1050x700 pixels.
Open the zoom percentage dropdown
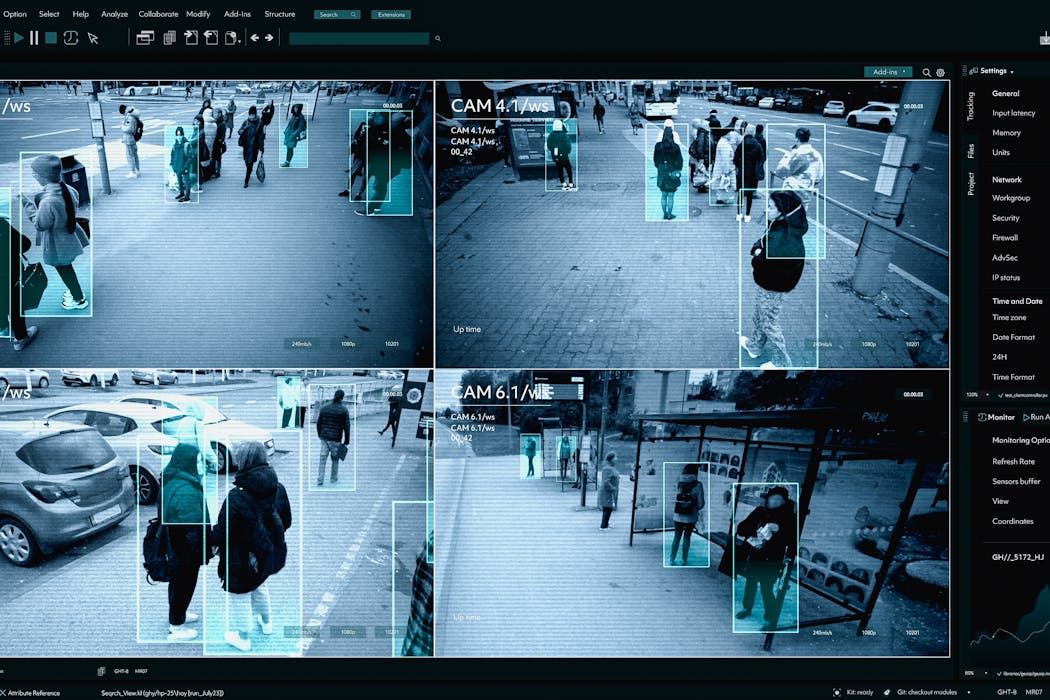tap(975, 395)
